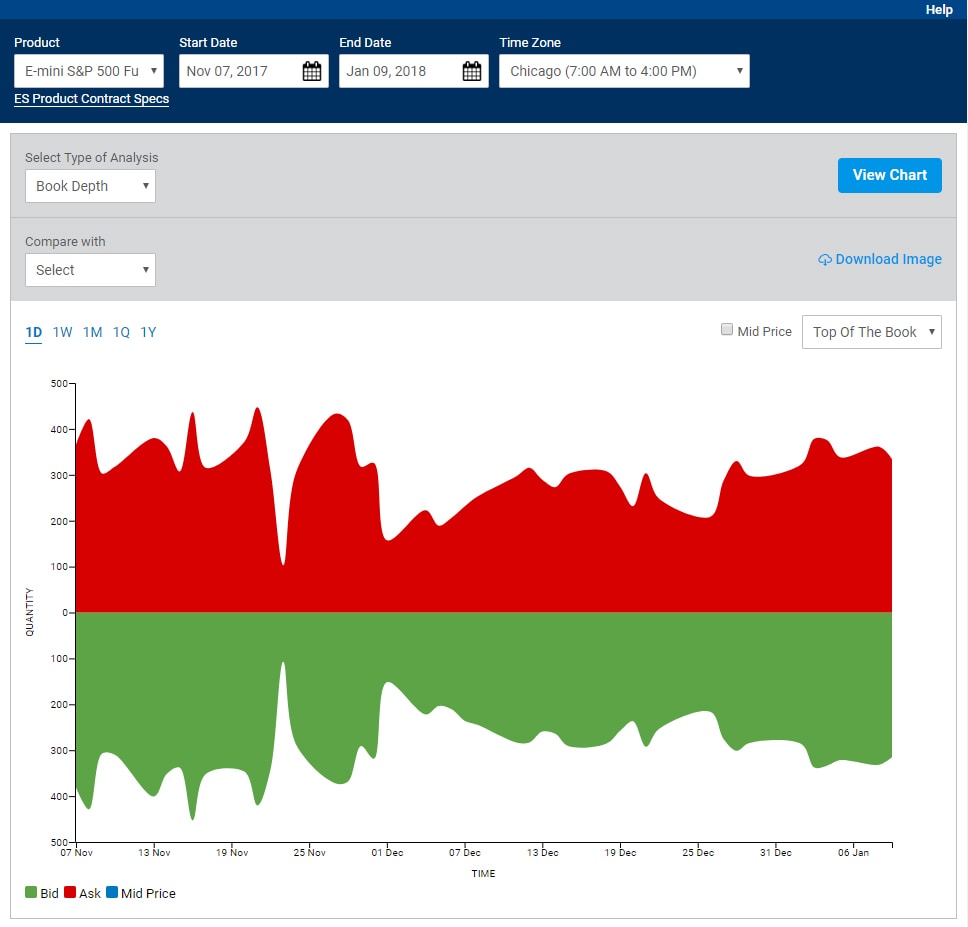Choose the 1Y time range
This screenshot has width=968, height=927.
(148, 332)
